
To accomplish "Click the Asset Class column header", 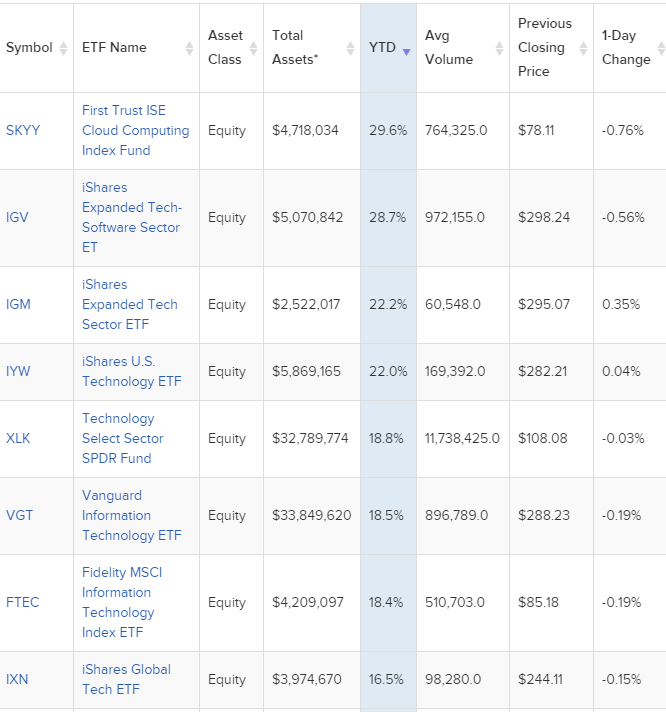I will pyautogui.click(x=225, y=48).
